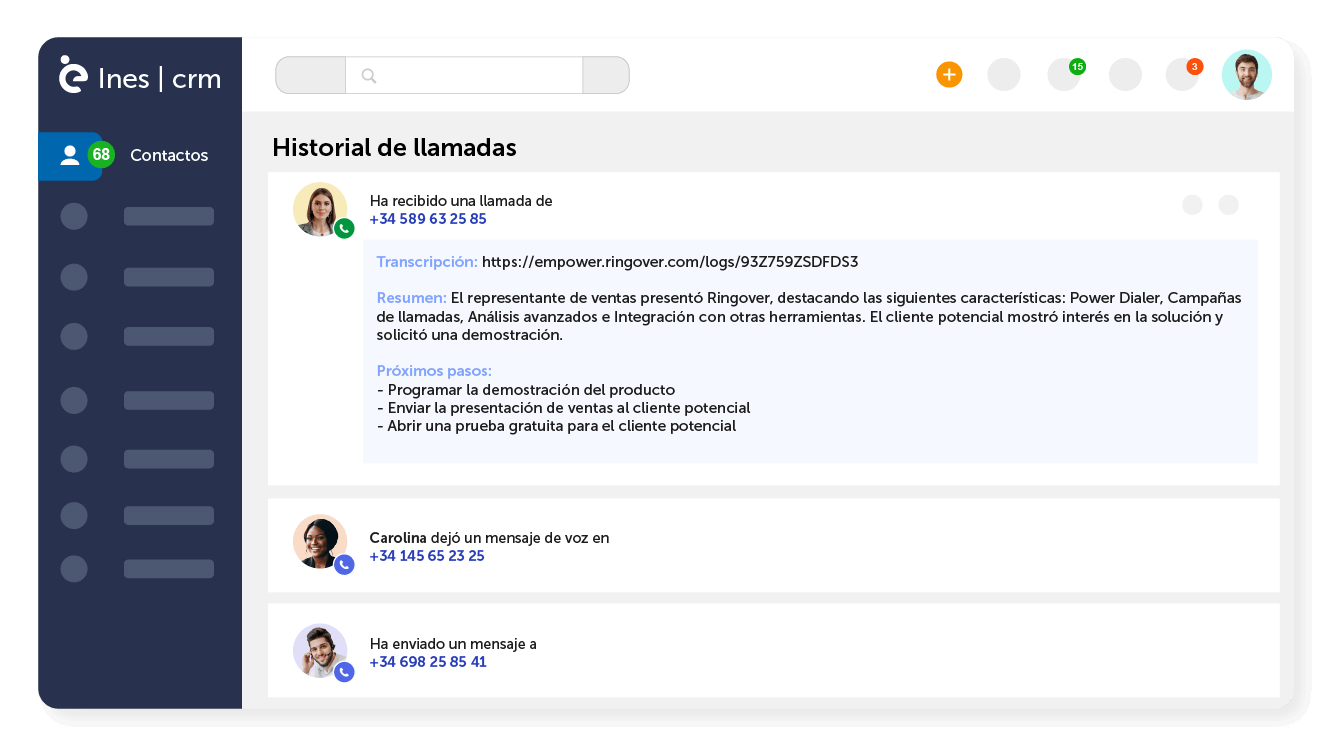Screen dimensions: 1332x746
Task: Open notifications showing the 15 badge
Action: pos(1064,74)
